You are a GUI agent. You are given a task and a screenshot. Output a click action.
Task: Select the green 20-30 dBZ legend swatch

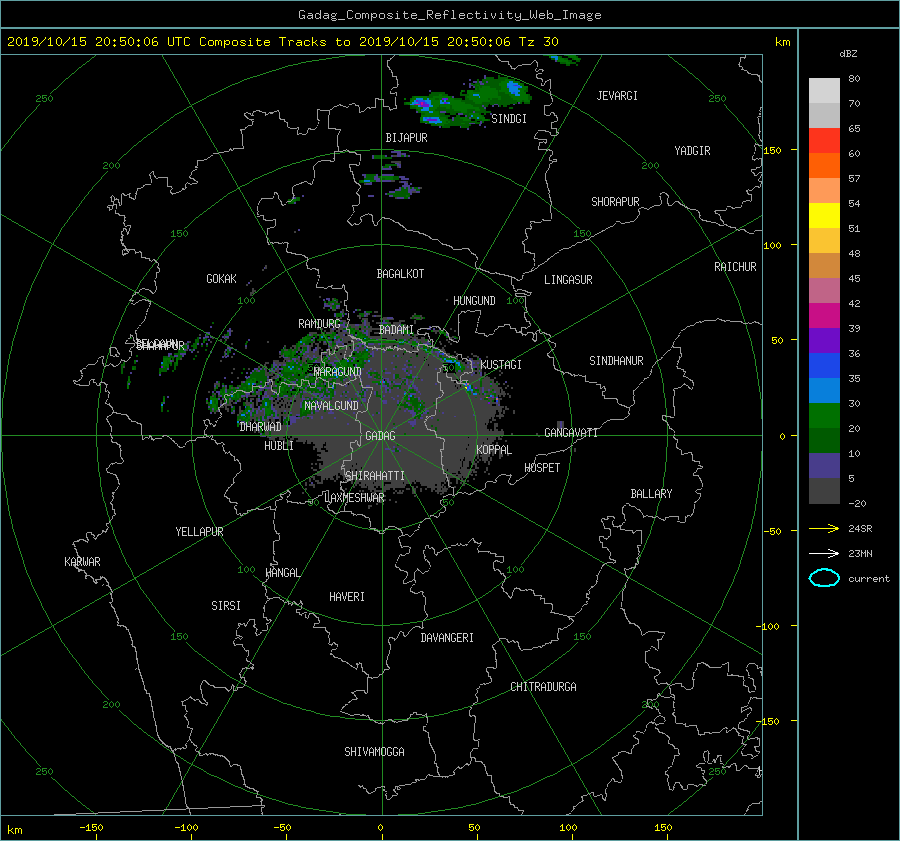[x=824, y=415]
